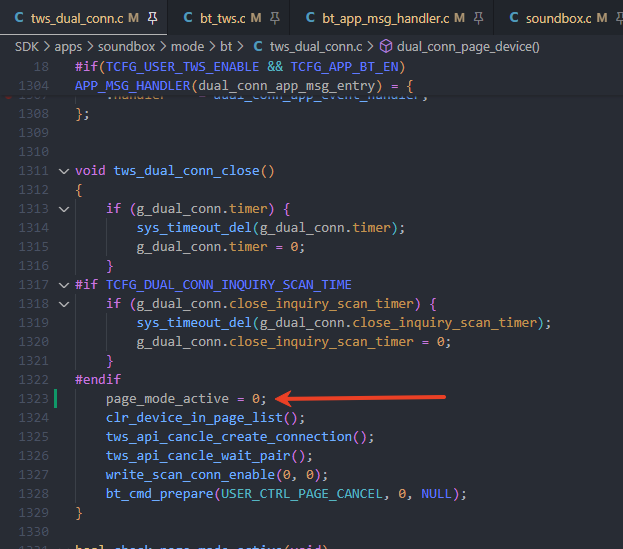Select SDK in the breadcrumb path

27,46
